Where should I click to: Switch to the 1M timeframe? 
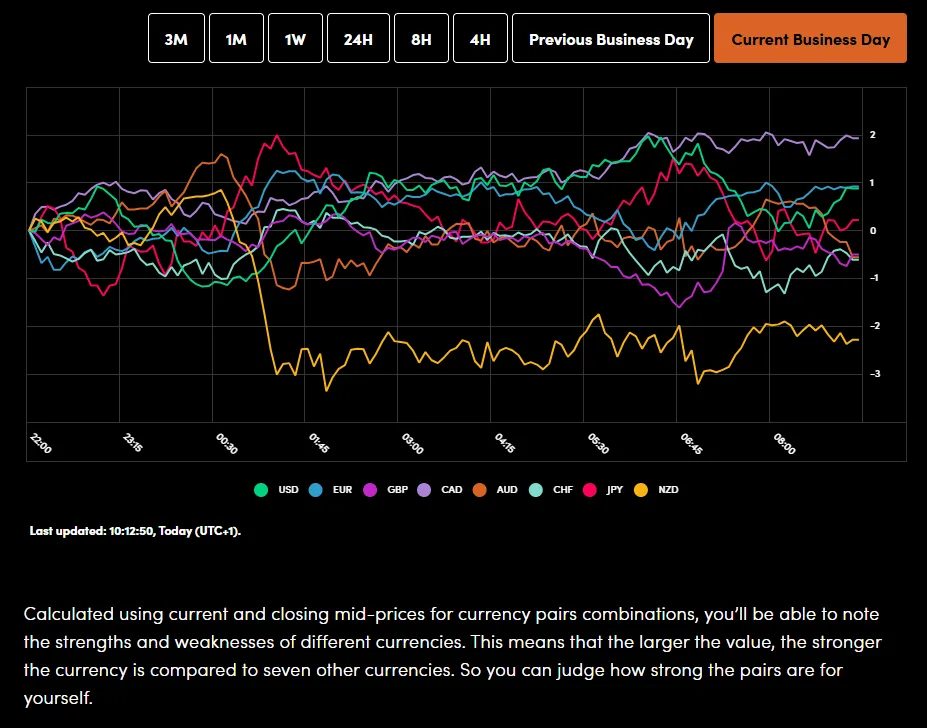(x=236, y=39)
